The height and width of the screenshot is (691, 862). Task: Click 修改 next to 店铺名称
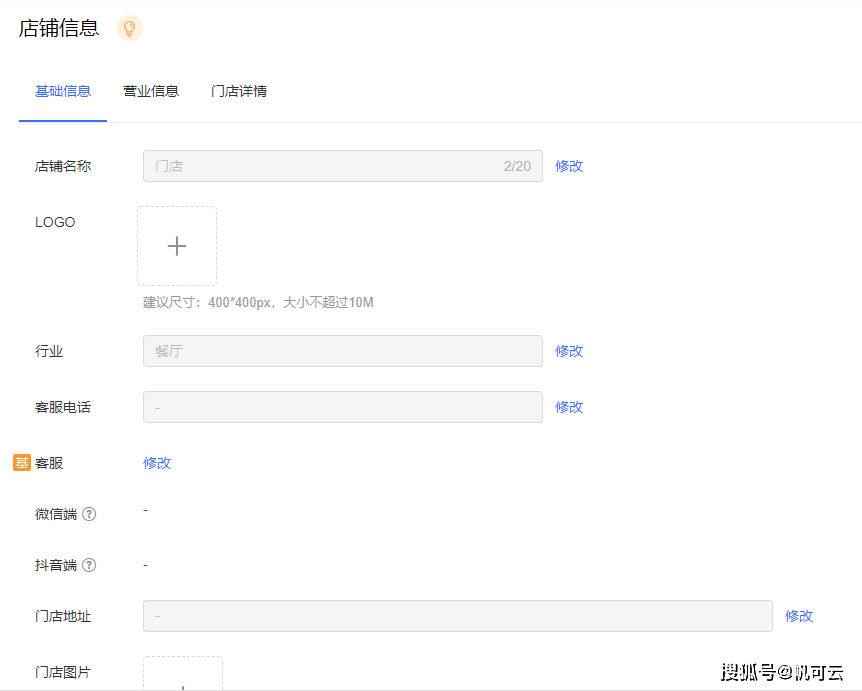point(568,166)
